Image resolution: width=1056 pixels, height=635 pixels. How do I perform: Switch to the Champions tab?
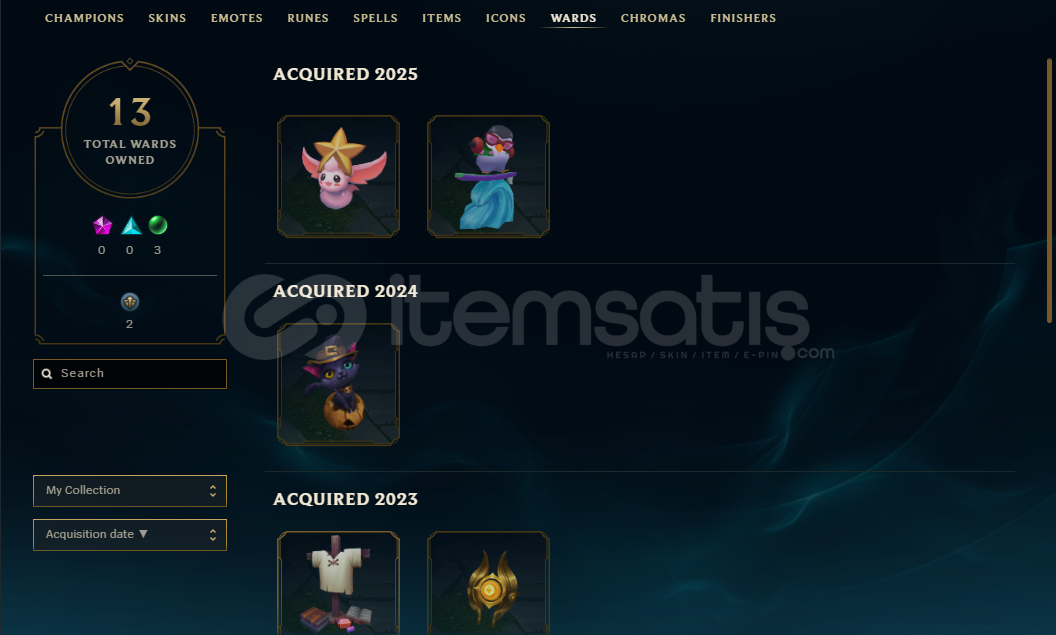click(84, 18)
